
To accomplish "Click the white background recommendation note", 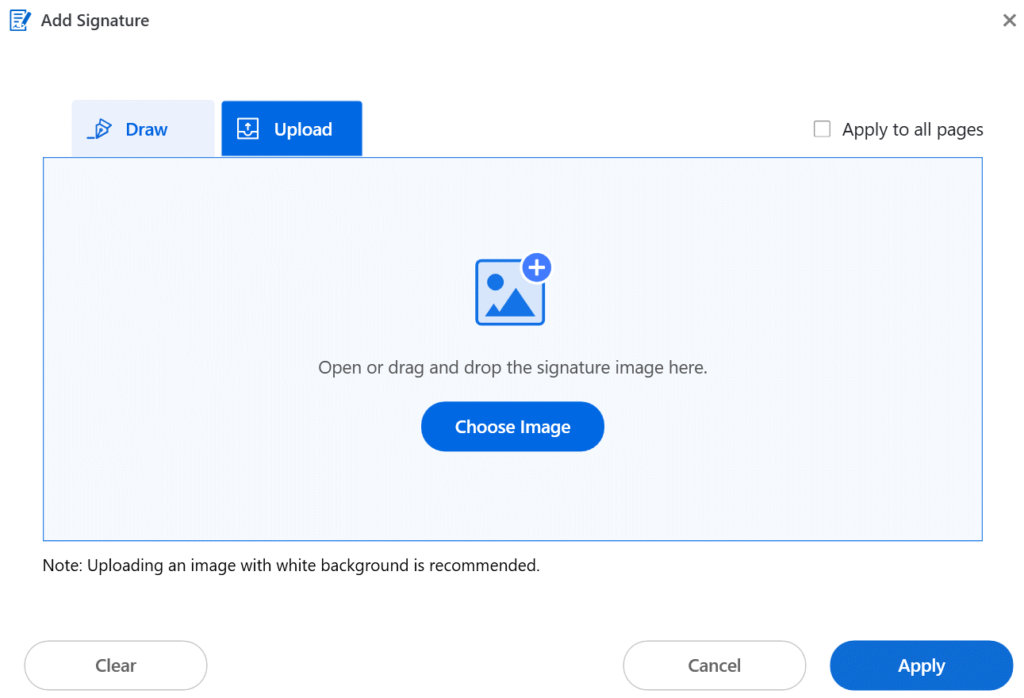I will coord(291,565).
